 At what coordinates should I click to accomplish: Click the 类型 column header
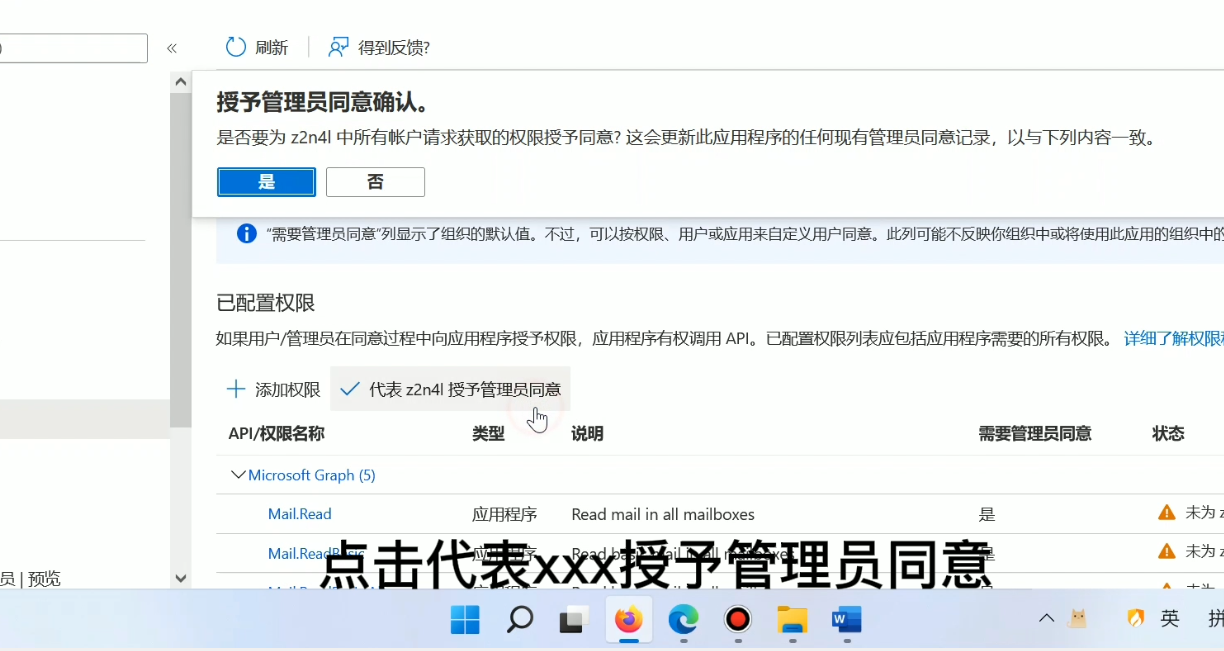pos(488,434)
